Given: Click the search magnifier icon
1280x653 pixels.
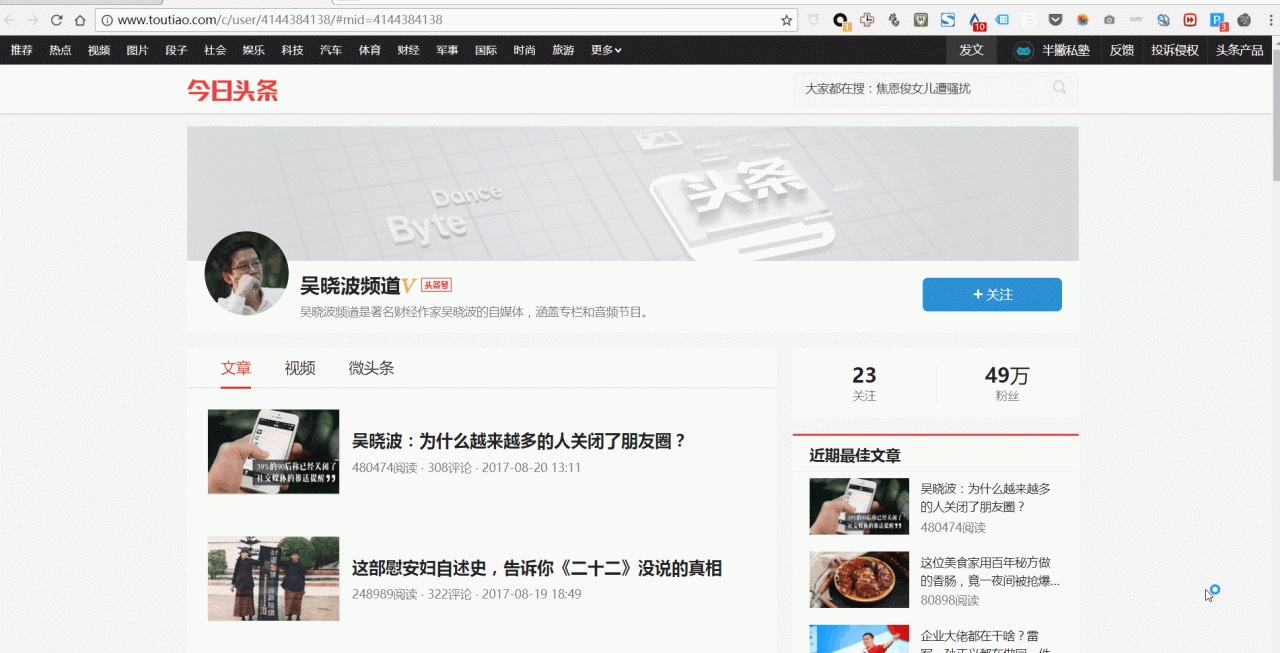Looking at the screenshot, I should (1059, 88).
